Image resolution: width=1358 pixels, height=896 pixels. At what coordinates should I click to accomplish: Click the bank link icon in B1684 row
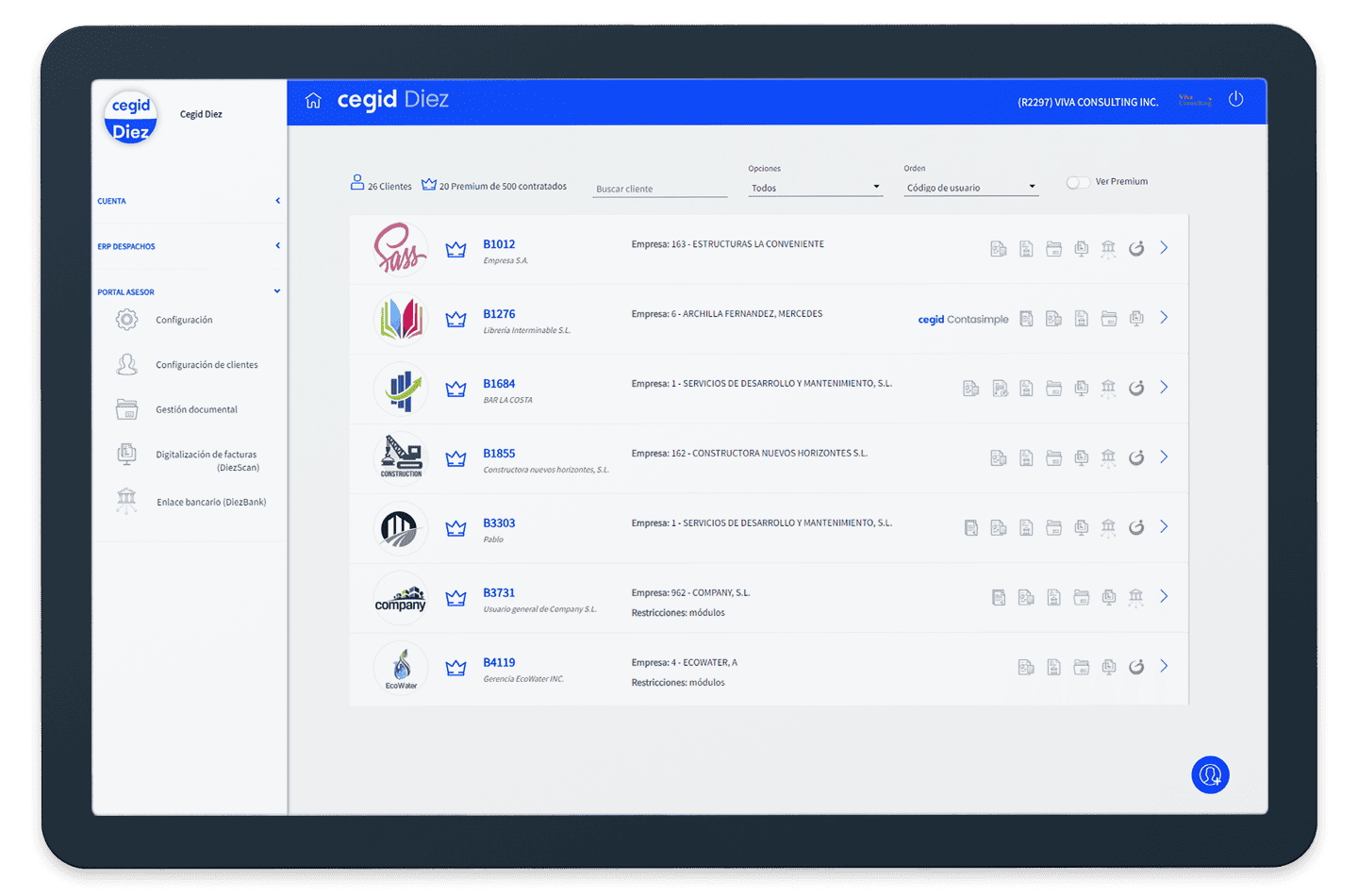[1108, 388]
